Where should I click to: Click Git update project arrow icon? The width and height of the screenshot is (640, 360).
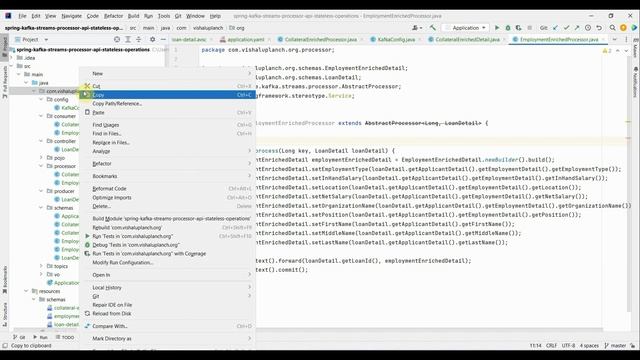(x=556, y=28)
